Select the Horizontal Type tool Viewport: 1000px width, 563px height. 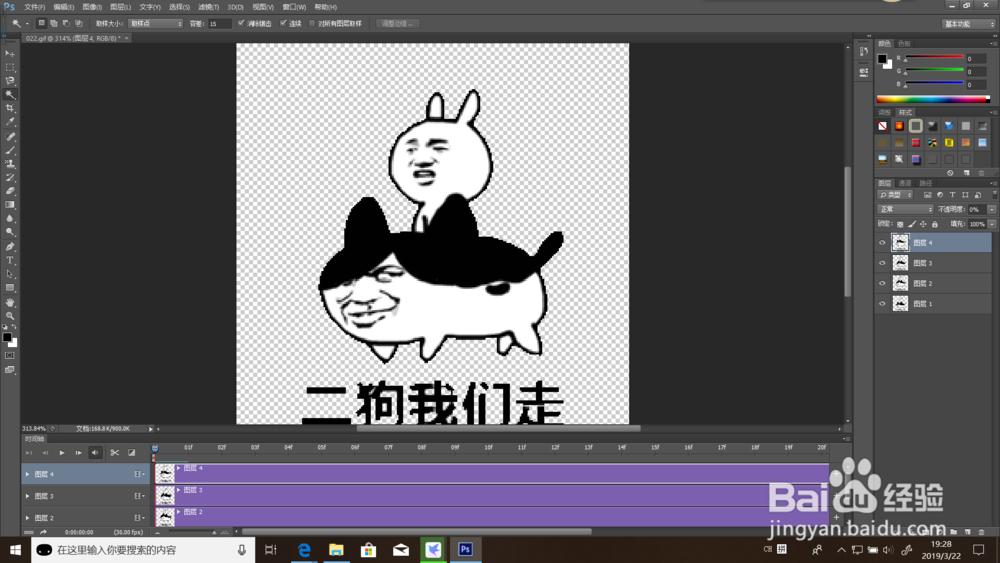coord(10,260)
